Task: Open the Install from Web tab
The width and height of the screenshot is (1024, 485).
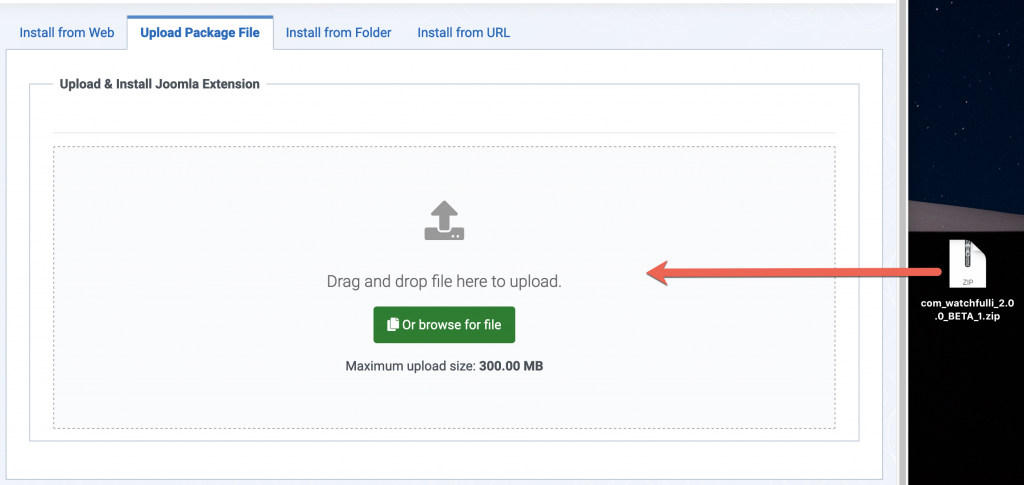Action: (x=67, y=33)
